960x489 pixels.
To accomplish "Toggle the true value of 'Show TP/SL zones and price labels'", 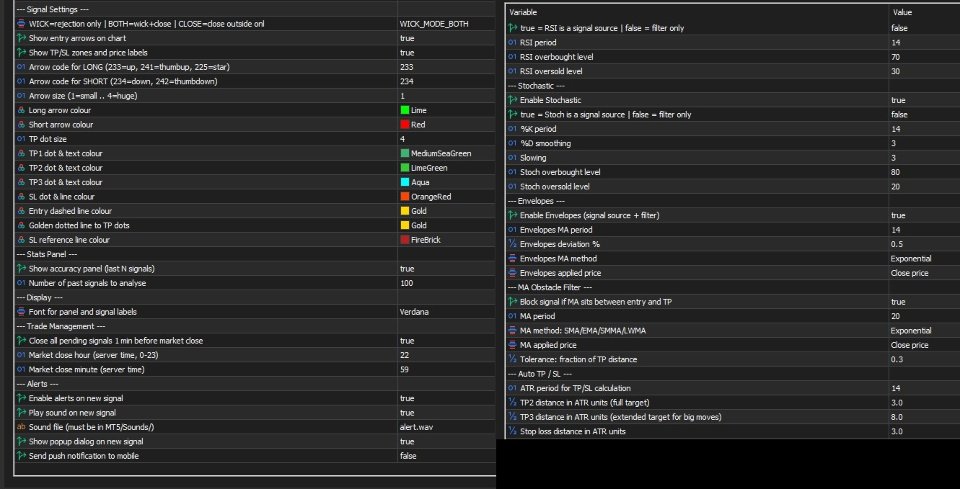I will (407, 53).
